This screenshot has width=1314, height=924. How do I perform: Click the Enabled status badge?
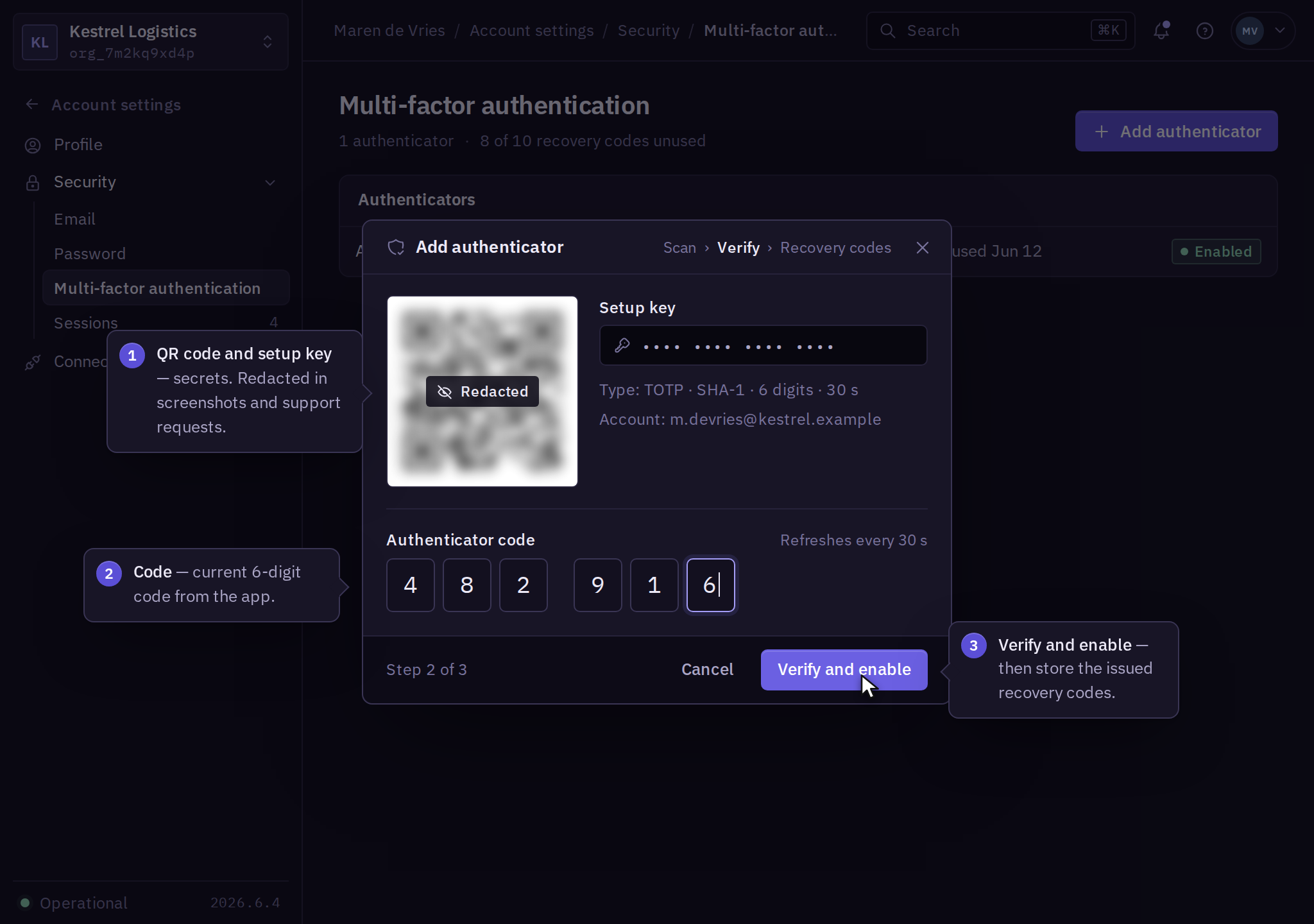coord(1216,252)
